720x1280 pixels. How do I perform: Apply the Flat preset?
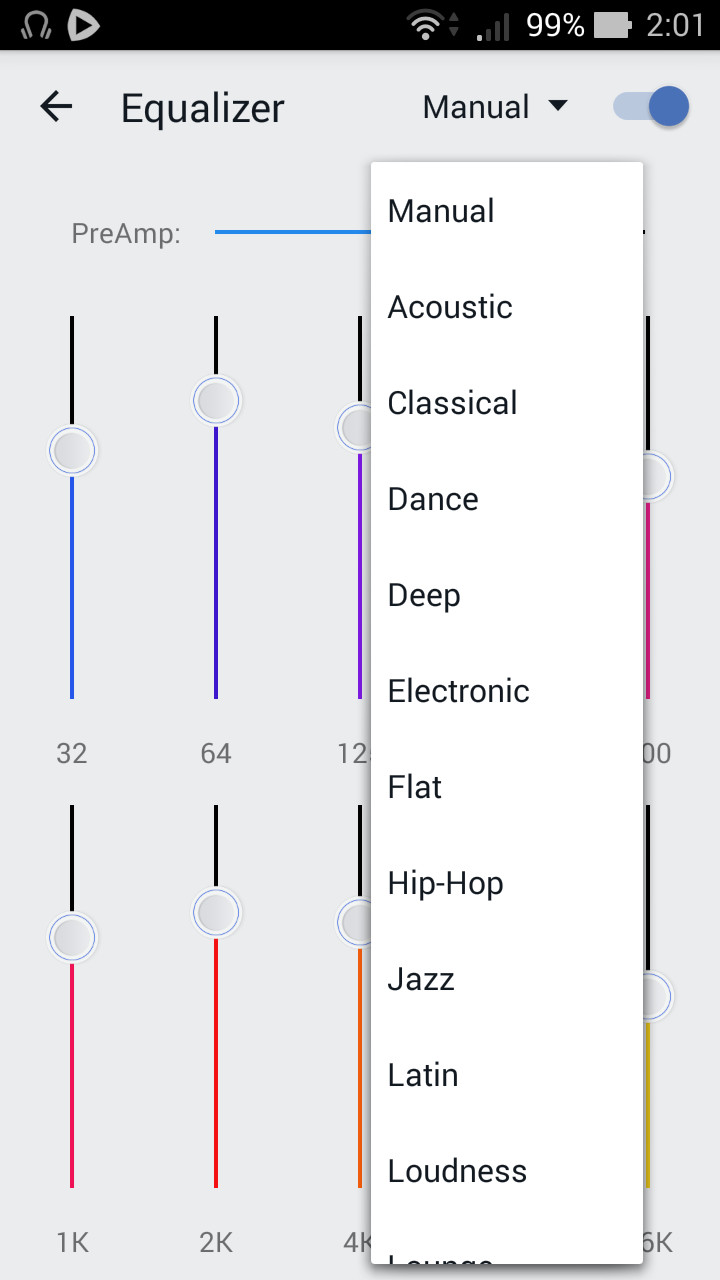coord(414,787)
